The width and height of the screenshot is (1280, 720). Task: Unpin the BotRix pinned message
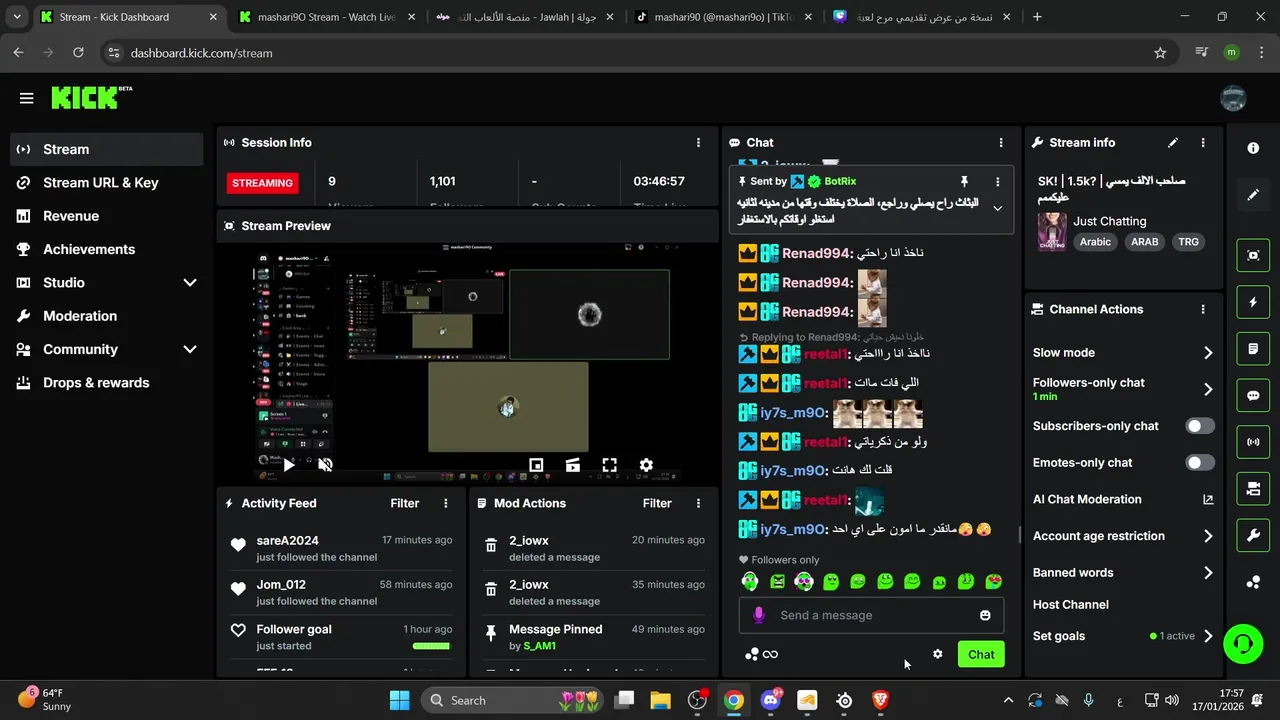point(964,182)
